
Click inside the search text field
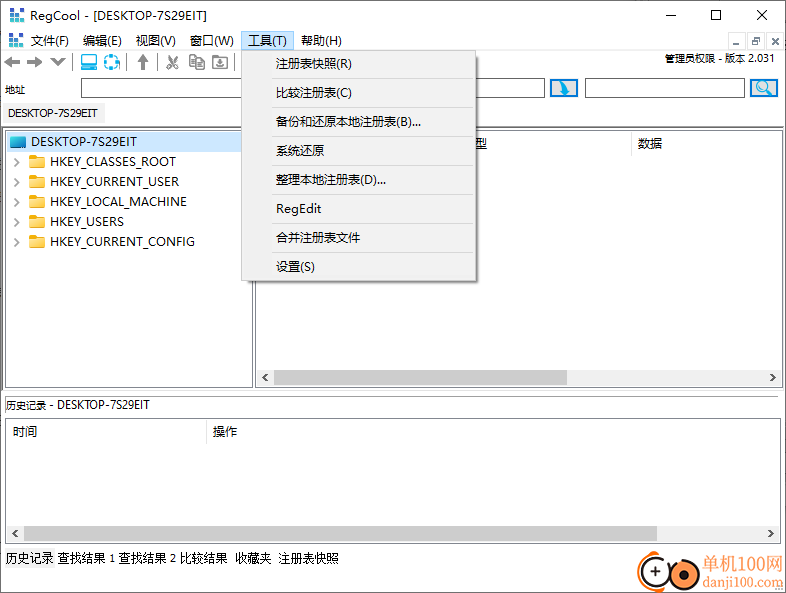(664, 88)
